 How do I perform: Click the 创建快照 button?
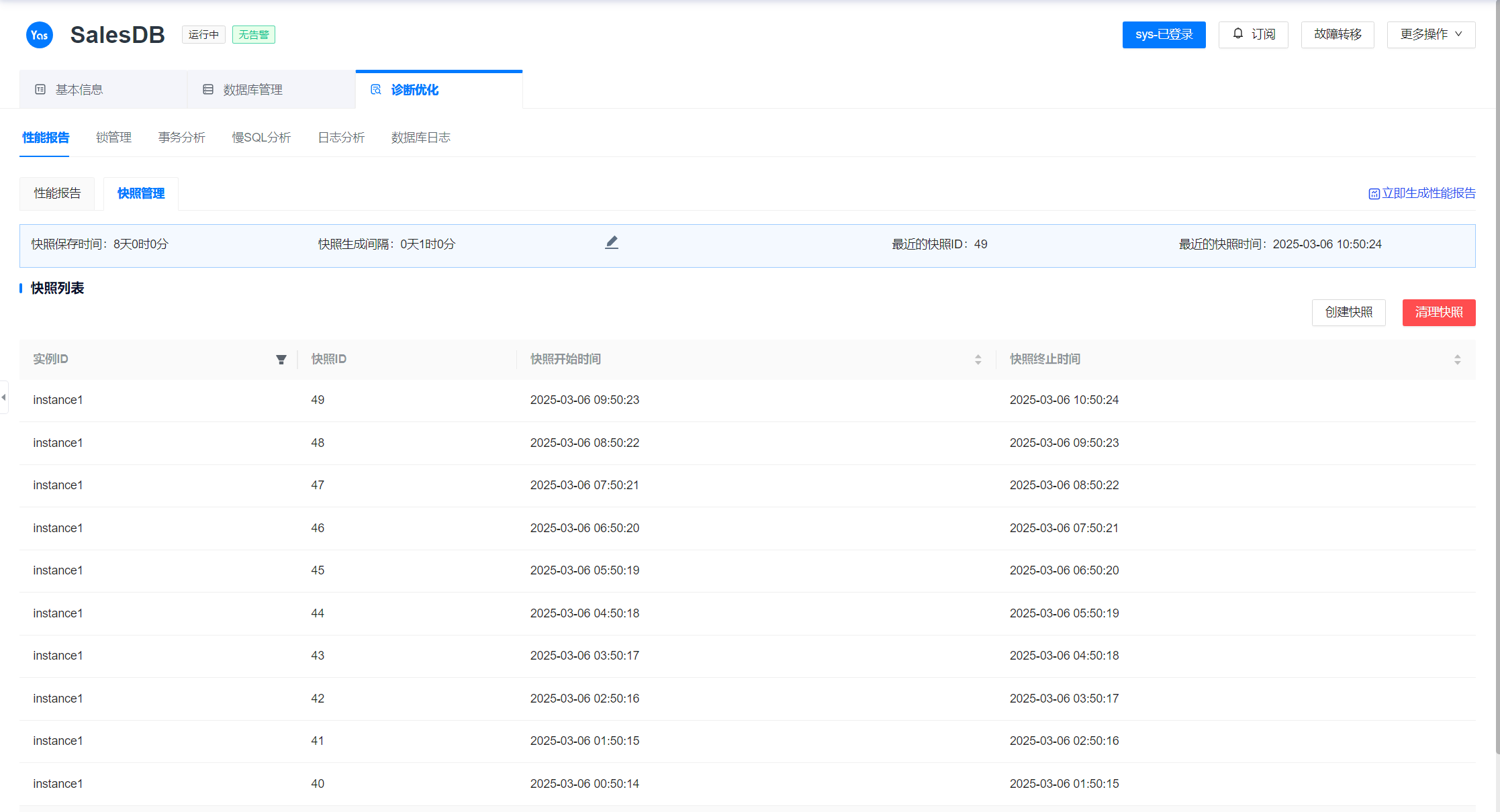click(1348, 312)
